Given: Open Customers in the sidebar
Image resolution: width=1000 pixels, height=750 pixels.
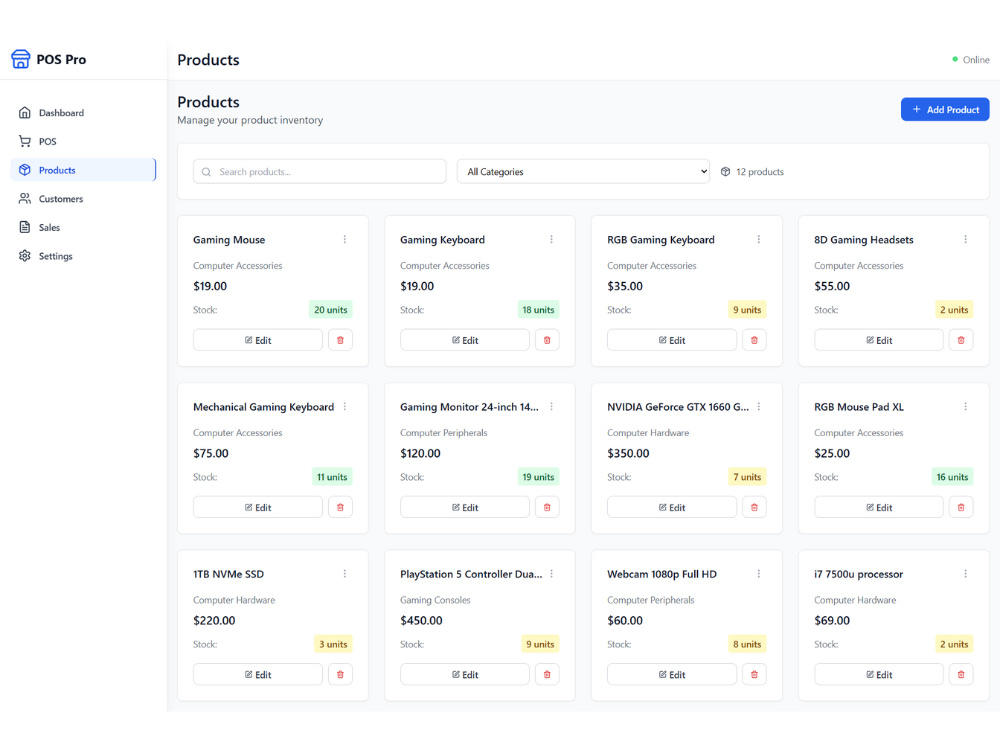Looking at the screenshot, I should click(83, 199).
